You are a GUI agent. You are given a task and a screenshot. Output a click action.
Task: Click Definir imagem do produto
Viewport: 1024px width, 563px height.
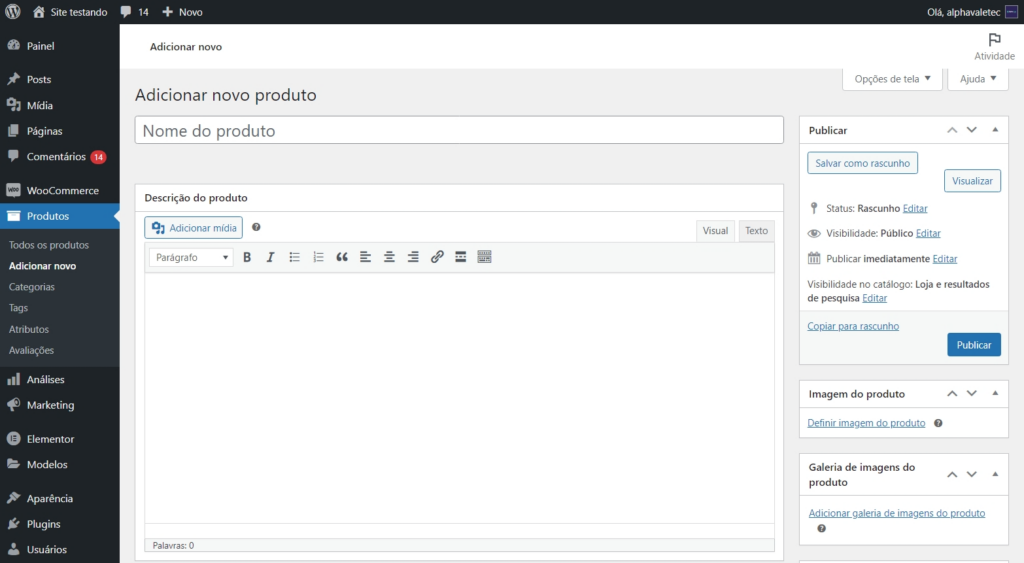866,423
